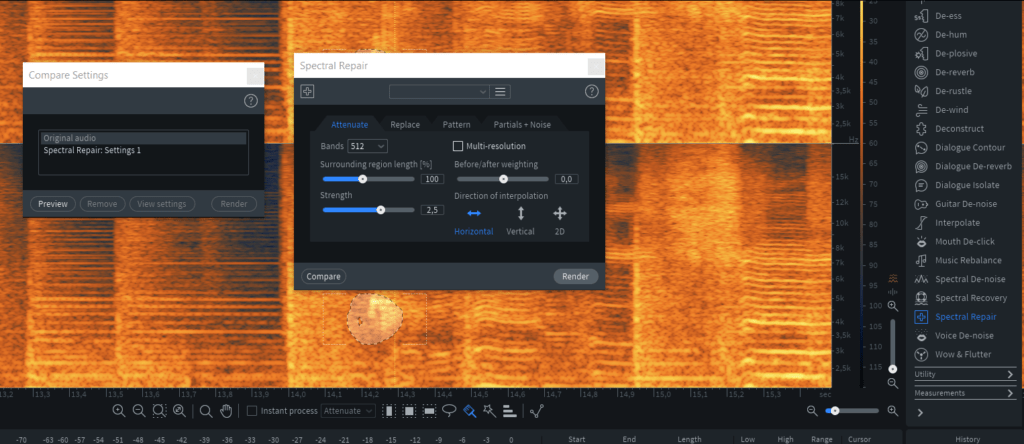Open the De-reverb module
This screenshot has height=444, width=1024.
[x=958, y=72]
